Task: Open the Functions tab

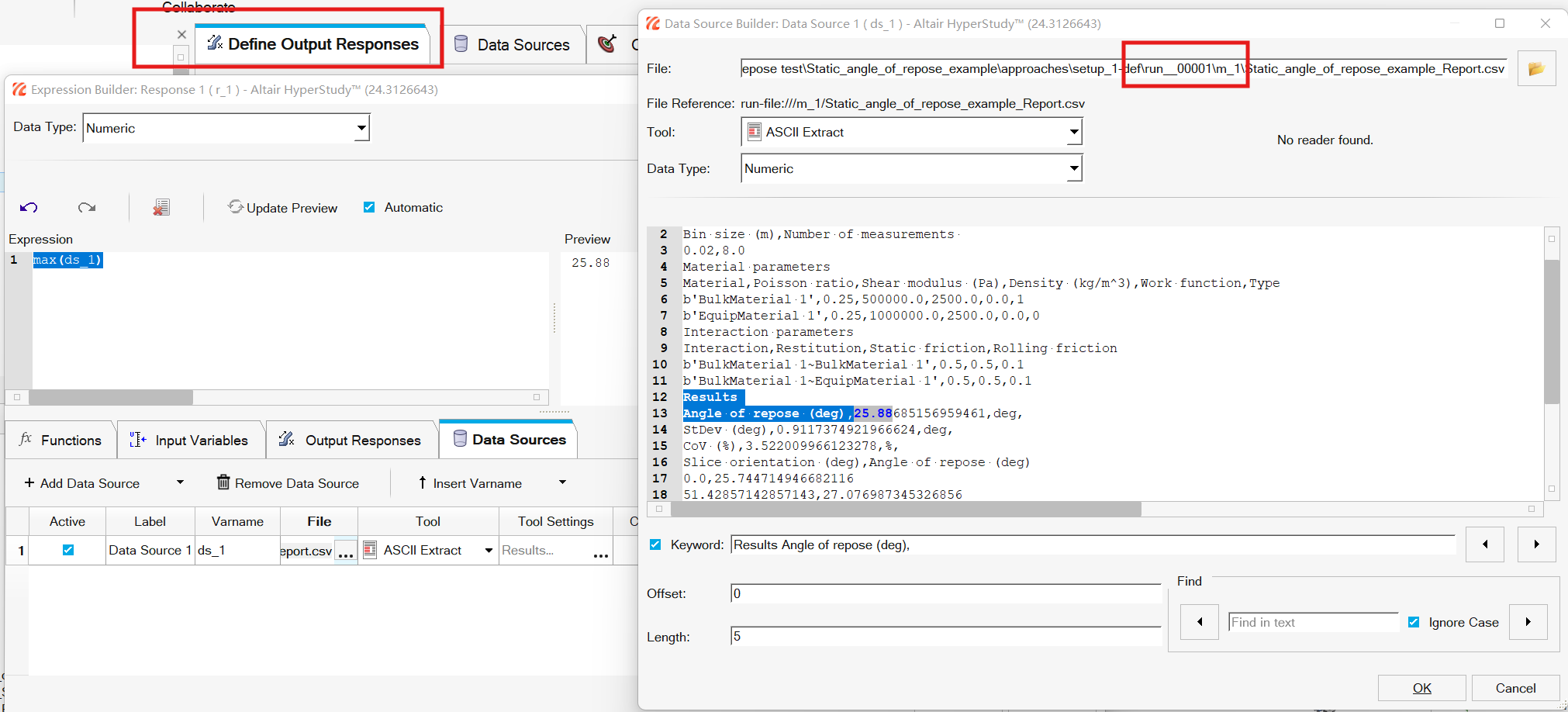Action: 60,440
